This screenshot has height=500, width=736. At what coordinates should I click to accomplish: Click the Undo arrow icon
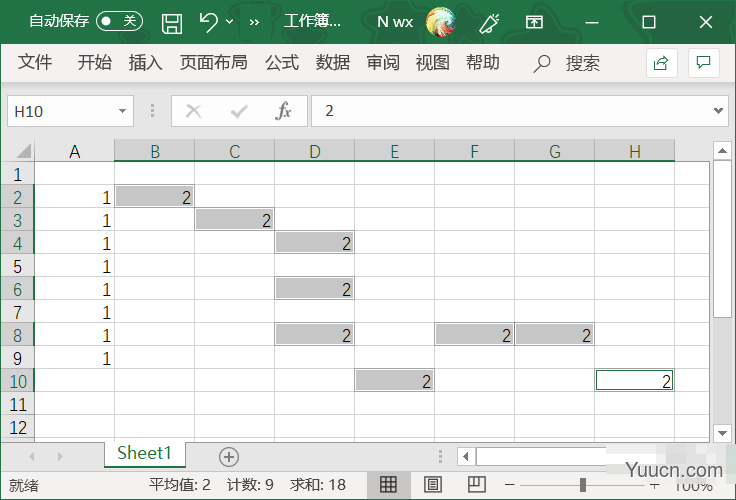(208, 22)
